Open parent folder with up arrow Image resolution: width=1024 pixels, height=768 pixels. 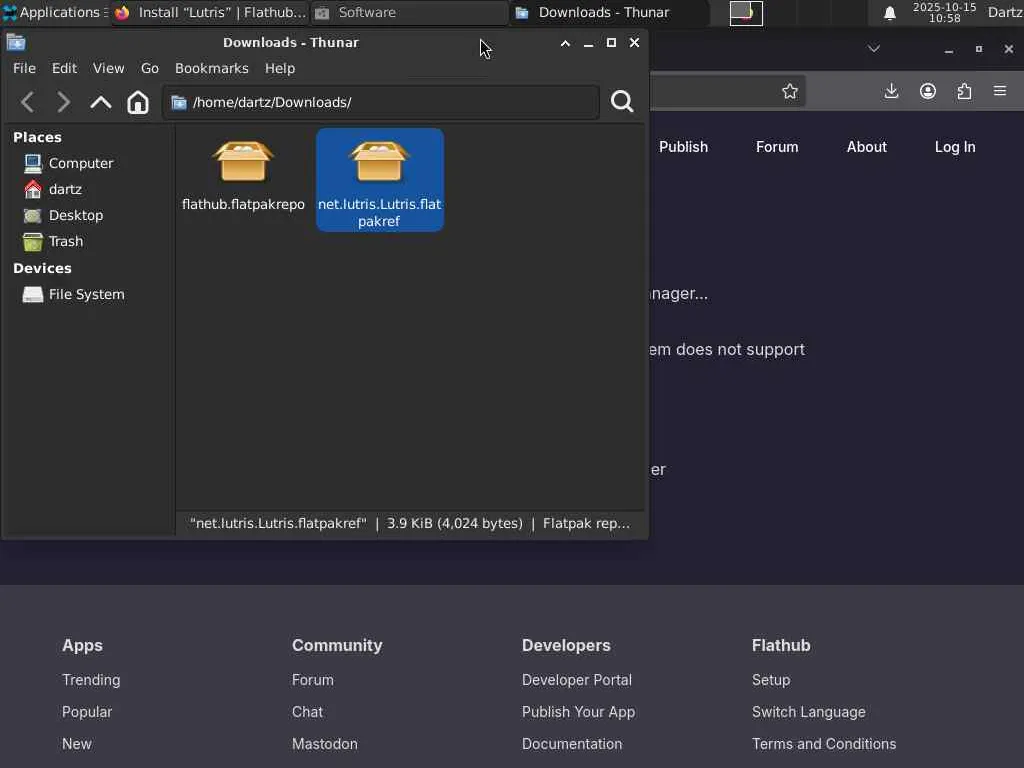tap(101, 102)
